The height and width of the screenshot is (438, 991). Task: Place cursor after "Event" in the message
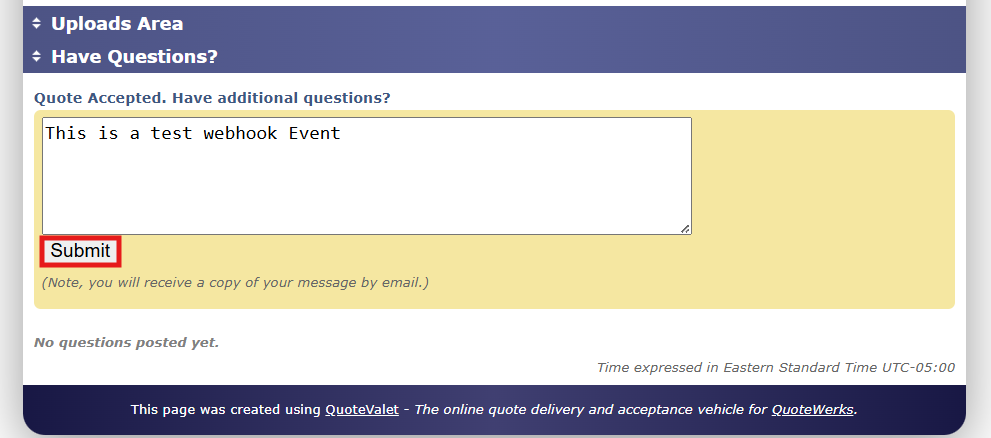click(x=342, y=133)
